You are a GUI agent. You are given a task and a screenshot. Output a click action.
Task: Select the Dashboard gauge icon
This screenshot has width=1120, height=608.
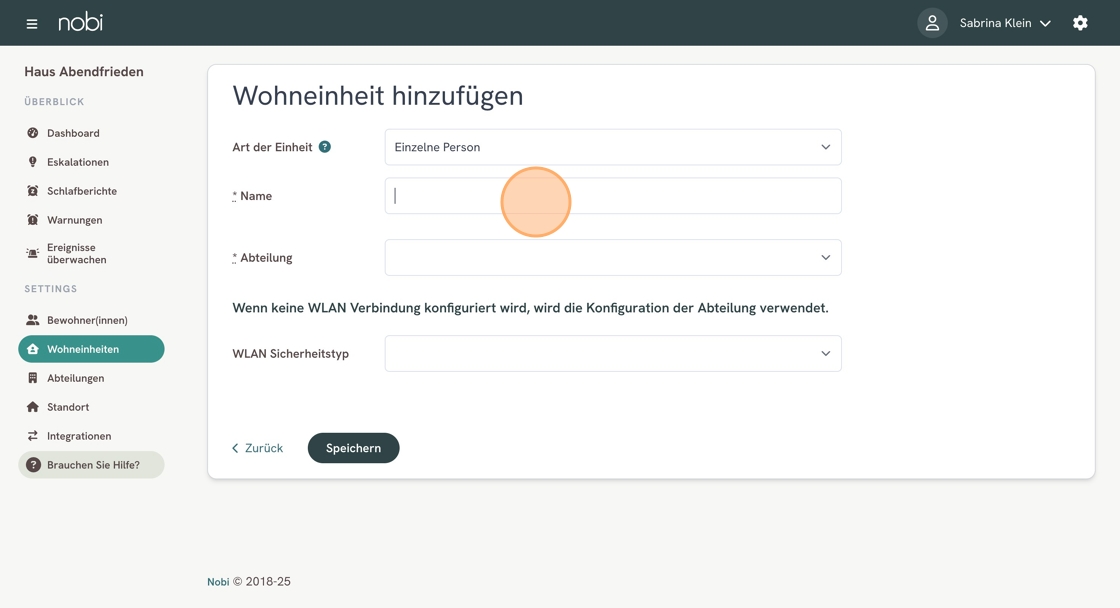(x=32, y=133)
